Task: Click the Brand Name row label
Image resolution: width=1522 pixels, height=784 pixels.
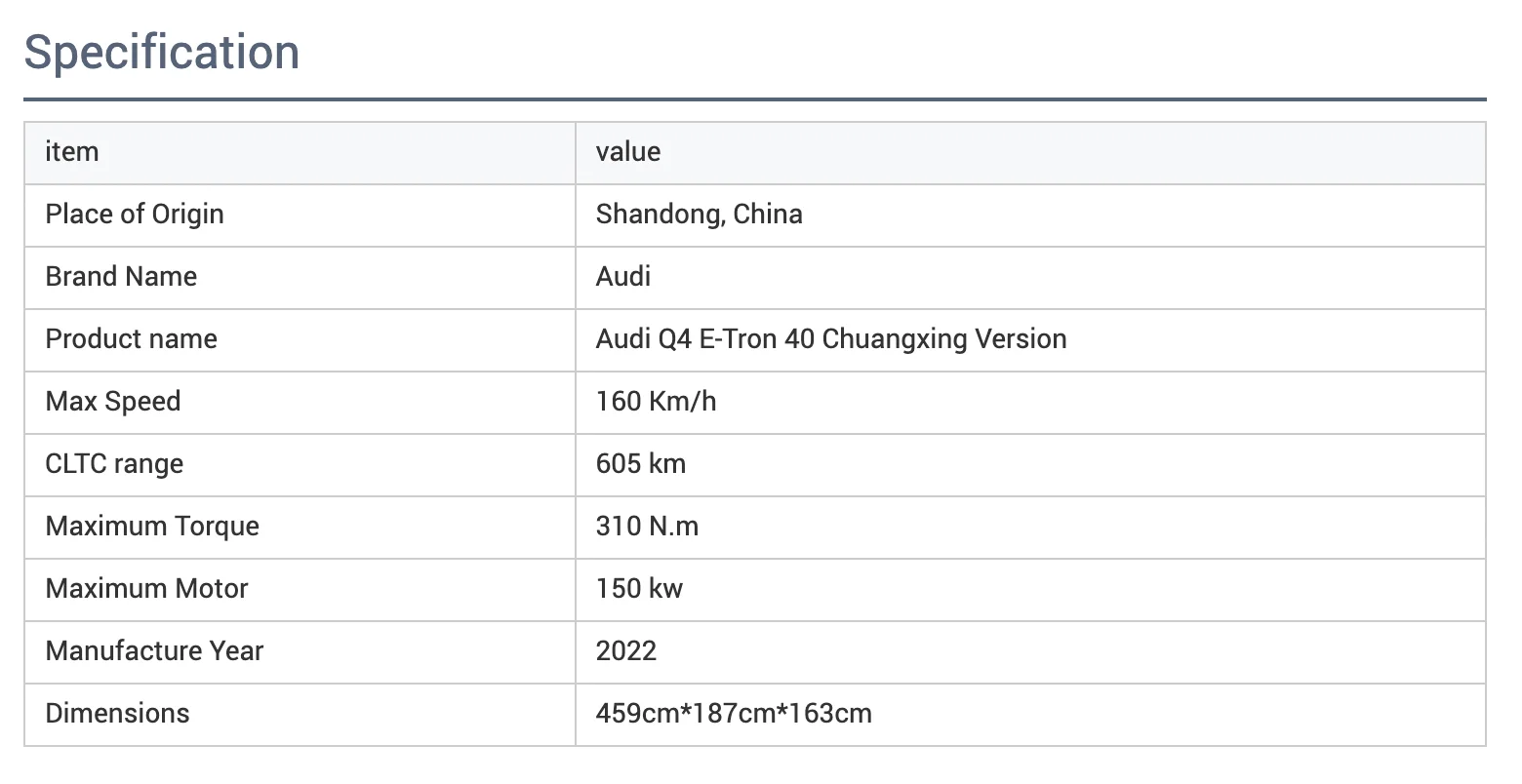Action: pos(120,277)
